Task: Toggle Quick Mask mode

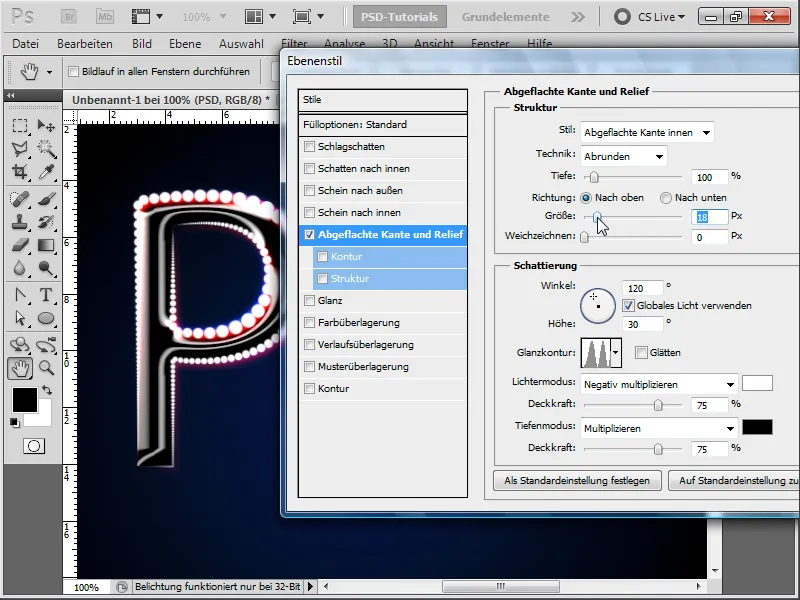Action: point(34,446)
